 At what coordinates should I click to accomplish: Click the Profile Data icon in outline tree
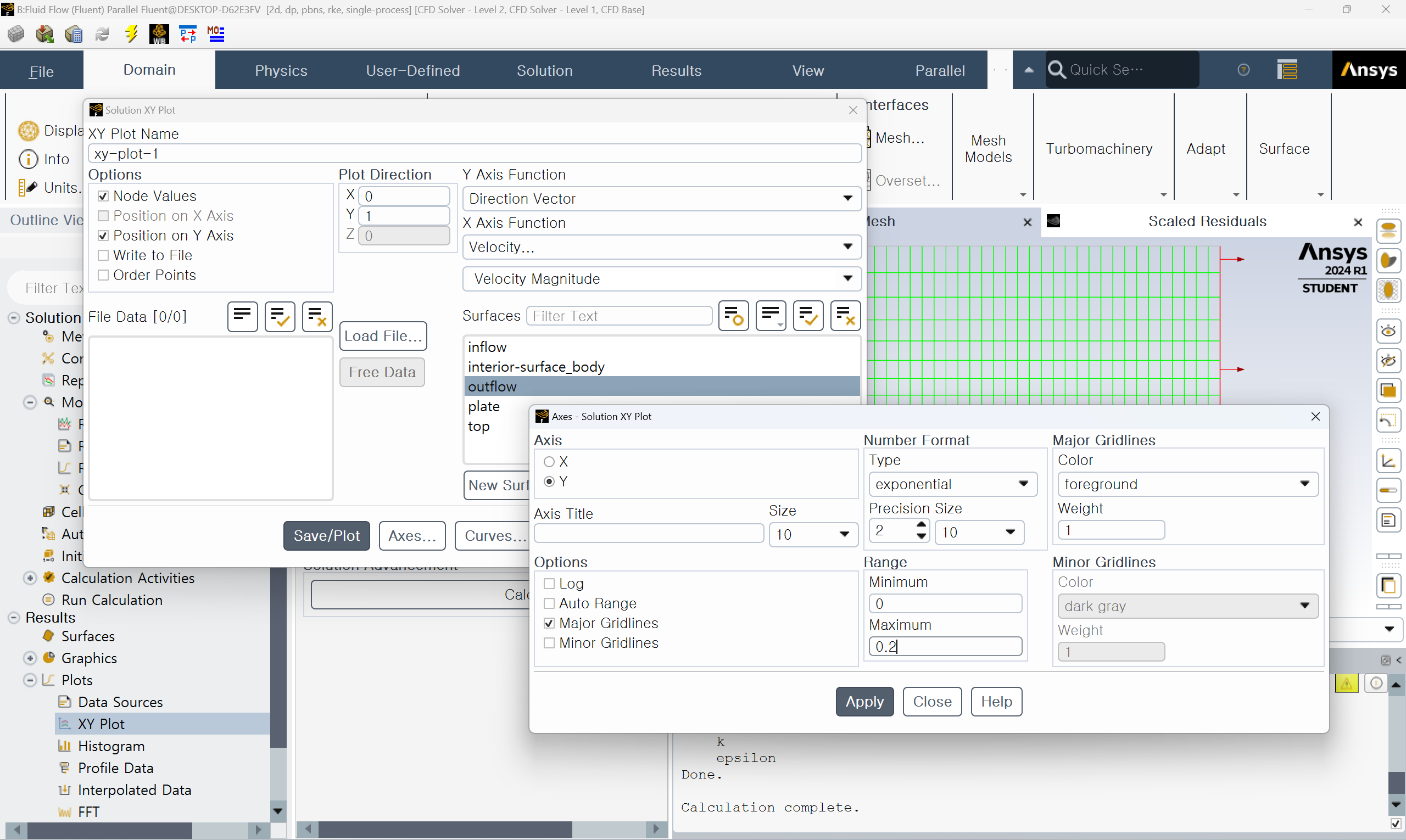65,768
